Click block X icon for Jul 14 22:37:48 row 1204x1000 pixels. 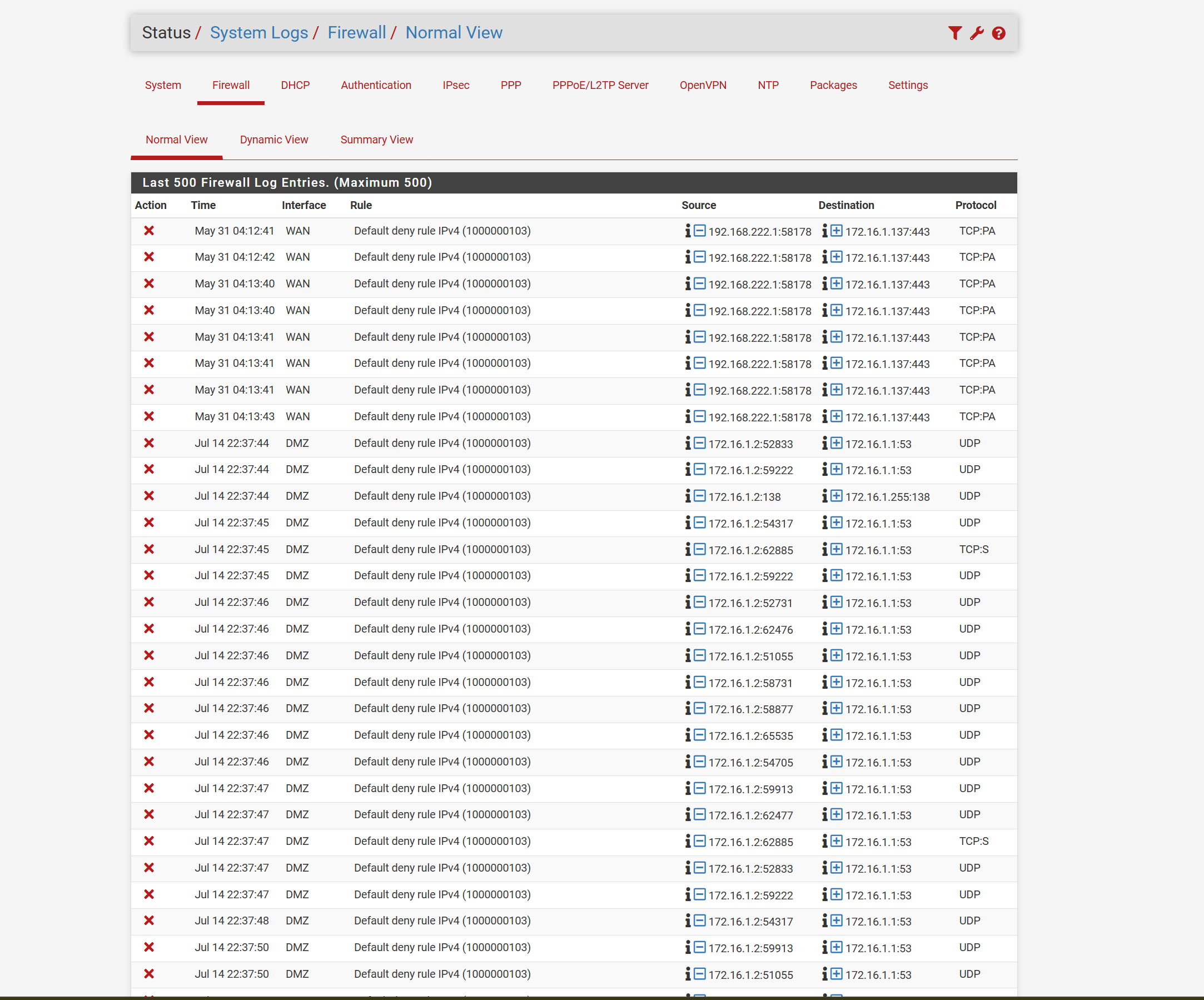click(x=149, y=921)
